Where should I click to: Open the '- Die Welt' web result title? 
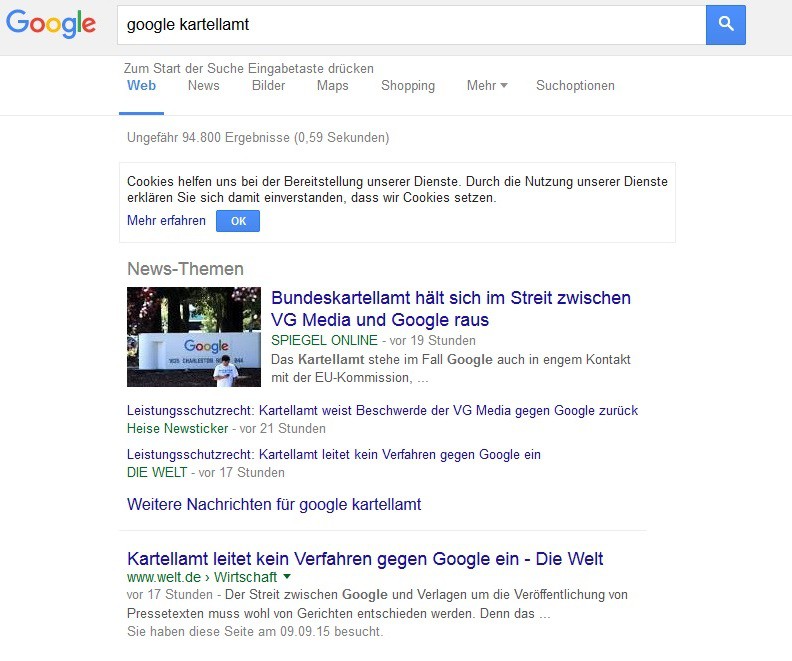click(365, 559)
